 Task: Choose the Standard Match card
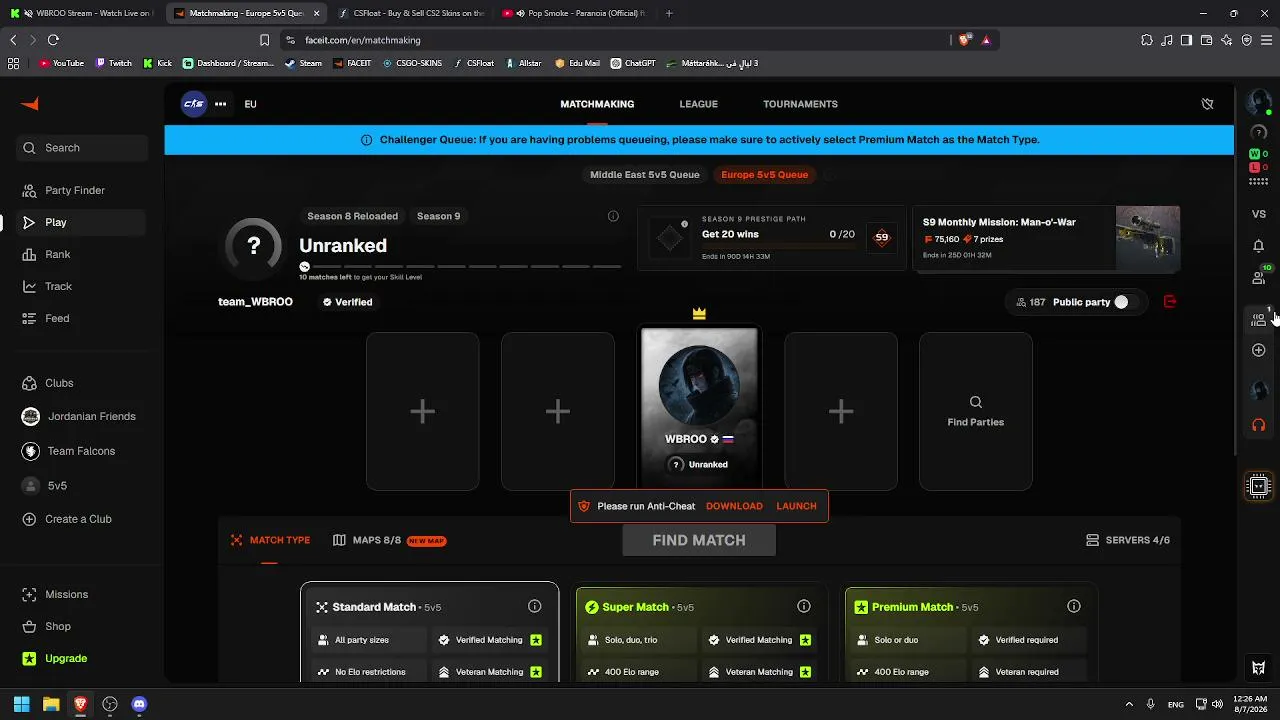click(430, 633)
